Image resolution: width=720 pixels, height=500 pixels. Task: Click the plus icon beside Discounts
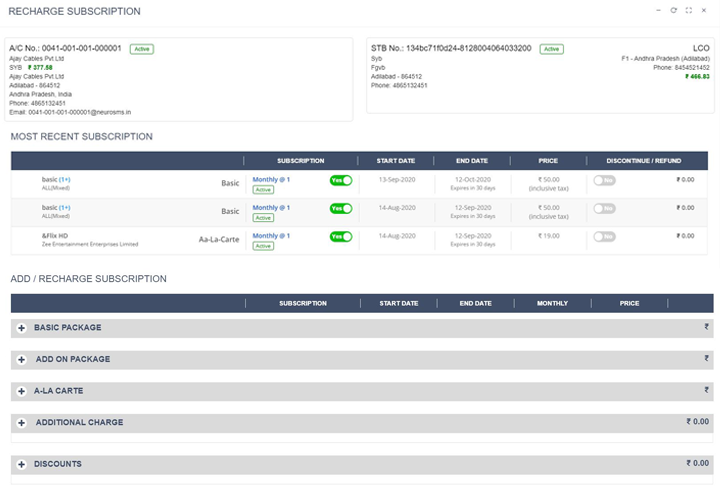21,464
